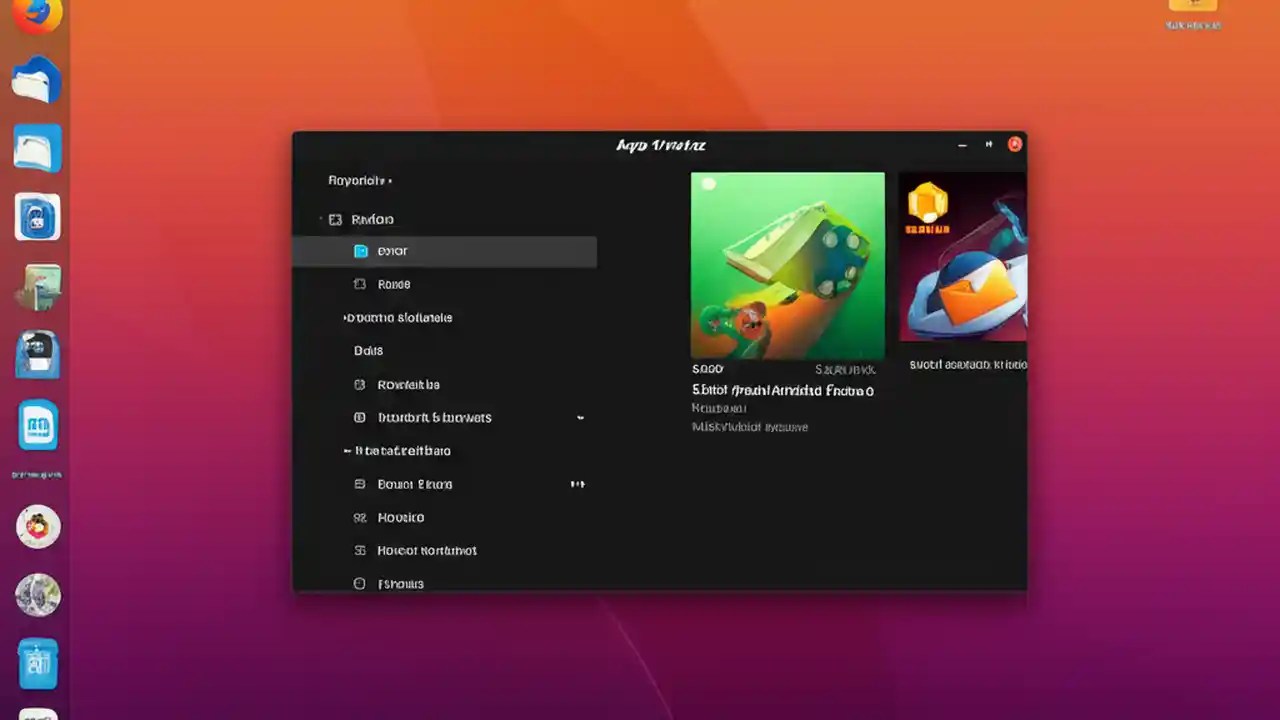Toggle the highlighted blue Editor checkbox

(360, 250)
